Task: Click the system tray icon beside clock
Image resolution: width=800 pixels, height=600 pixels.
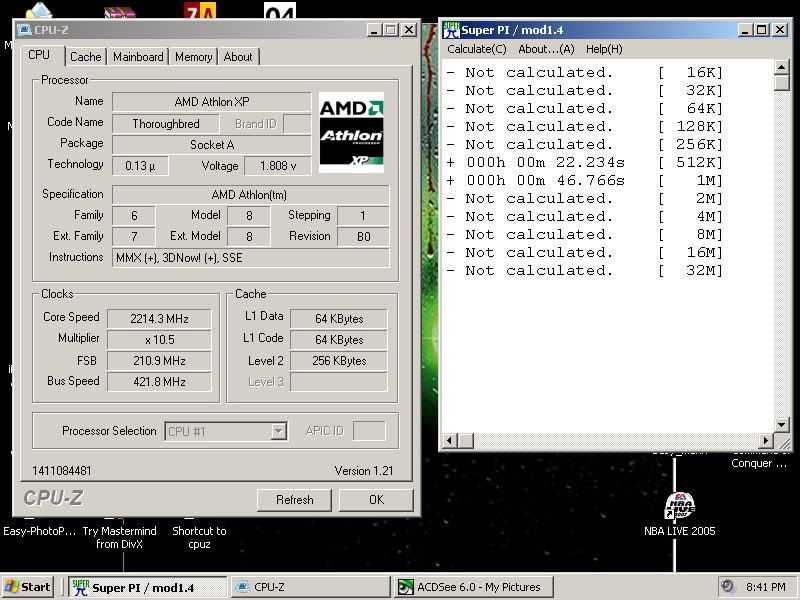Action: pyautogui.click(x=728, y=587)
